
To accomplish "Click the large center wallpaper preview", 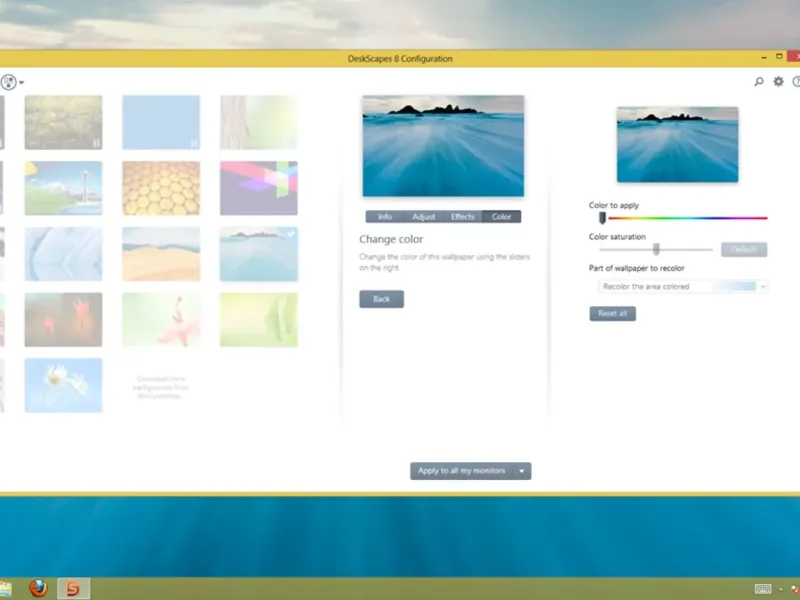I will [x=443, y=146].
